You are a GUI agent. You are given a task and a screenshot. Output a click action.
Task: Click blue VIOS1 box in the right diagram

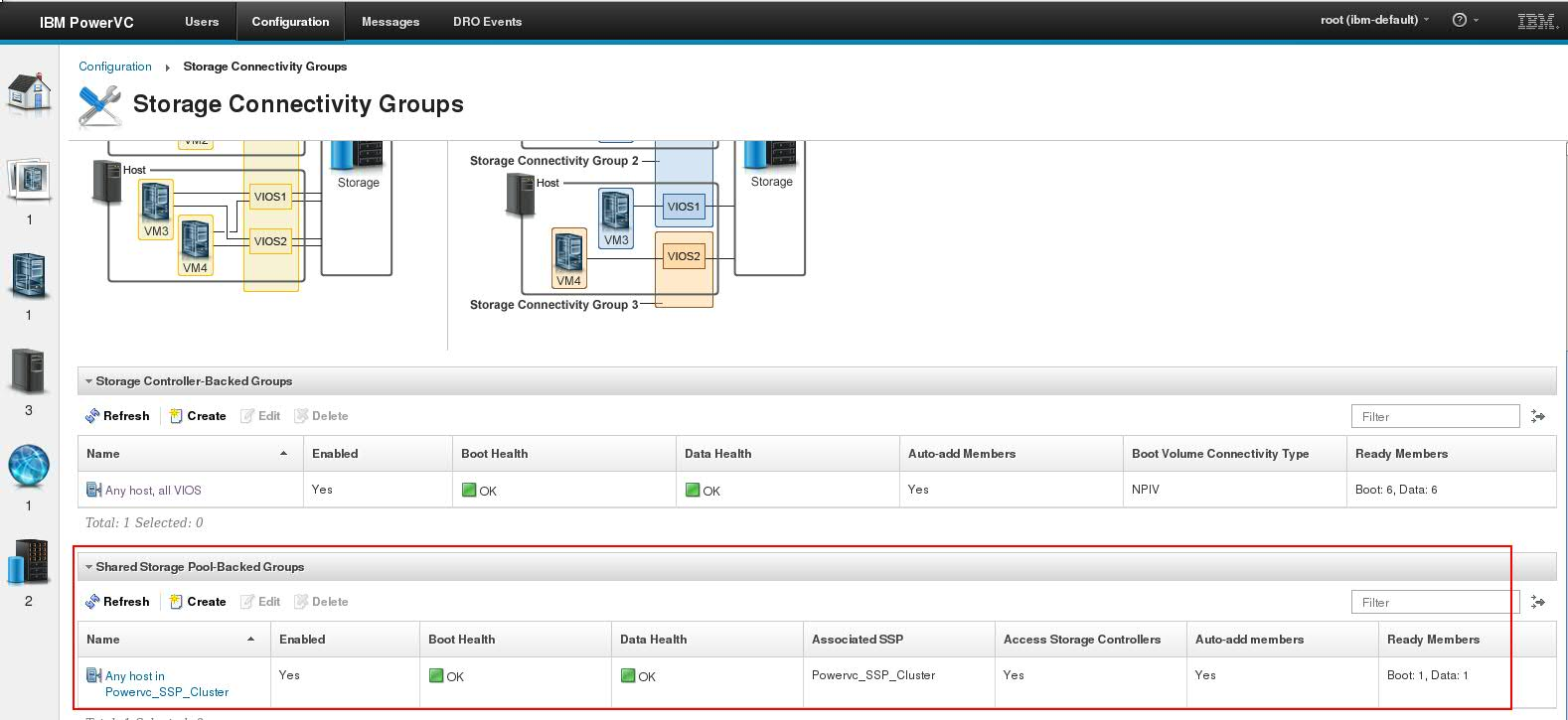(x=684, y=207)
